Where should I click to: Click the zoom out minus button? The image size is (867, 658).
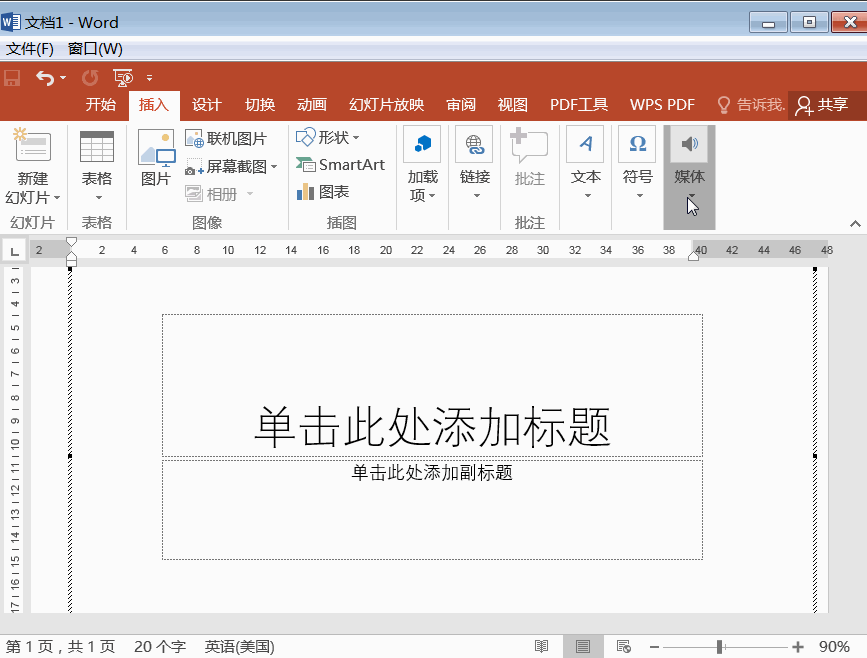pos(654,646)
